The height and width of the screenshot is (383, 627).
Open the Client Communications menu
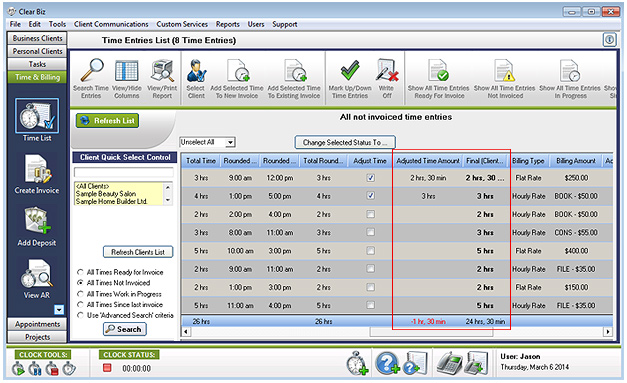pos(111,24)
